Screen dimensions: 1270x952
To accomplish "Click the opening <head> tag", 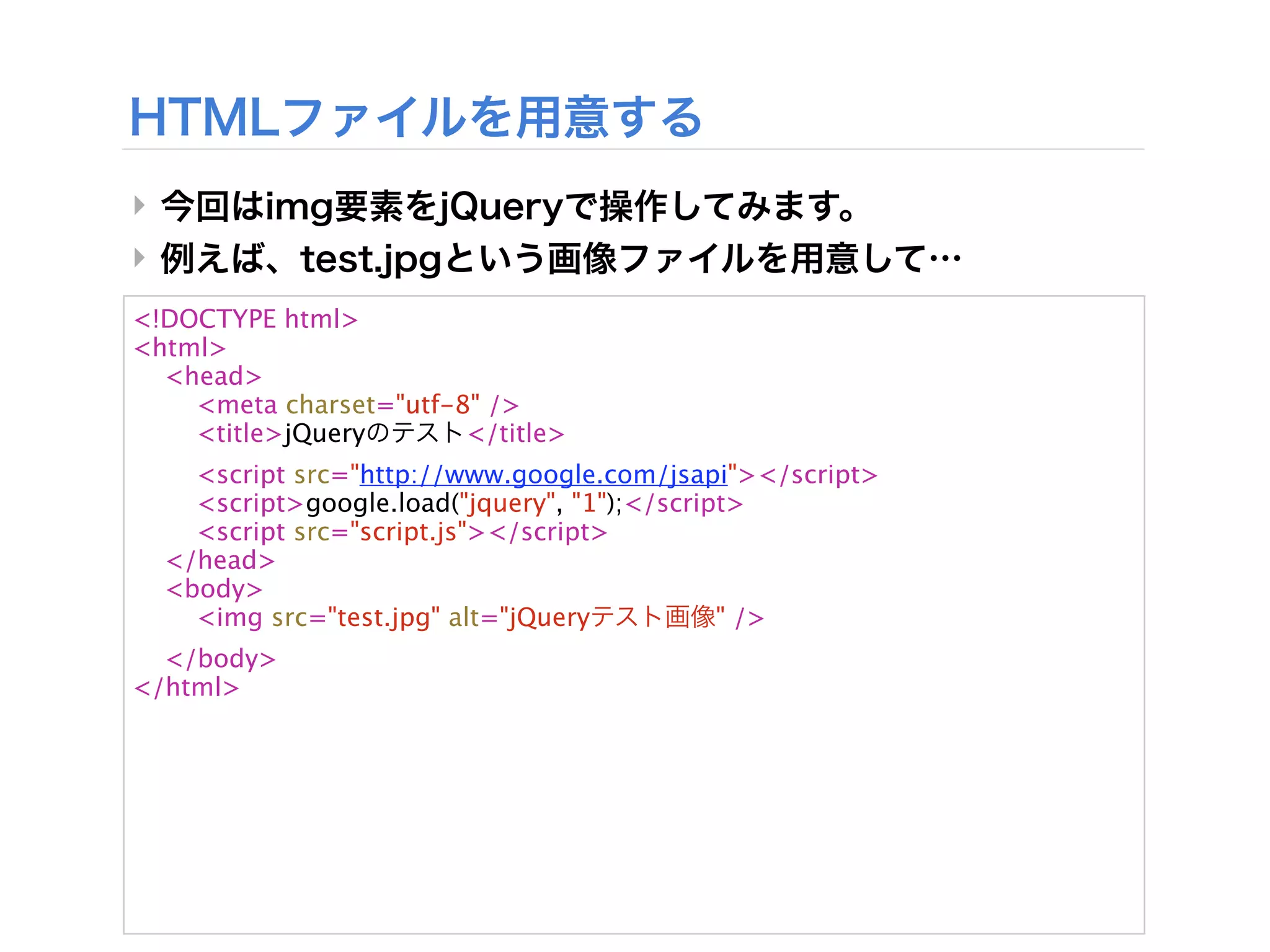I will [214, 376].
